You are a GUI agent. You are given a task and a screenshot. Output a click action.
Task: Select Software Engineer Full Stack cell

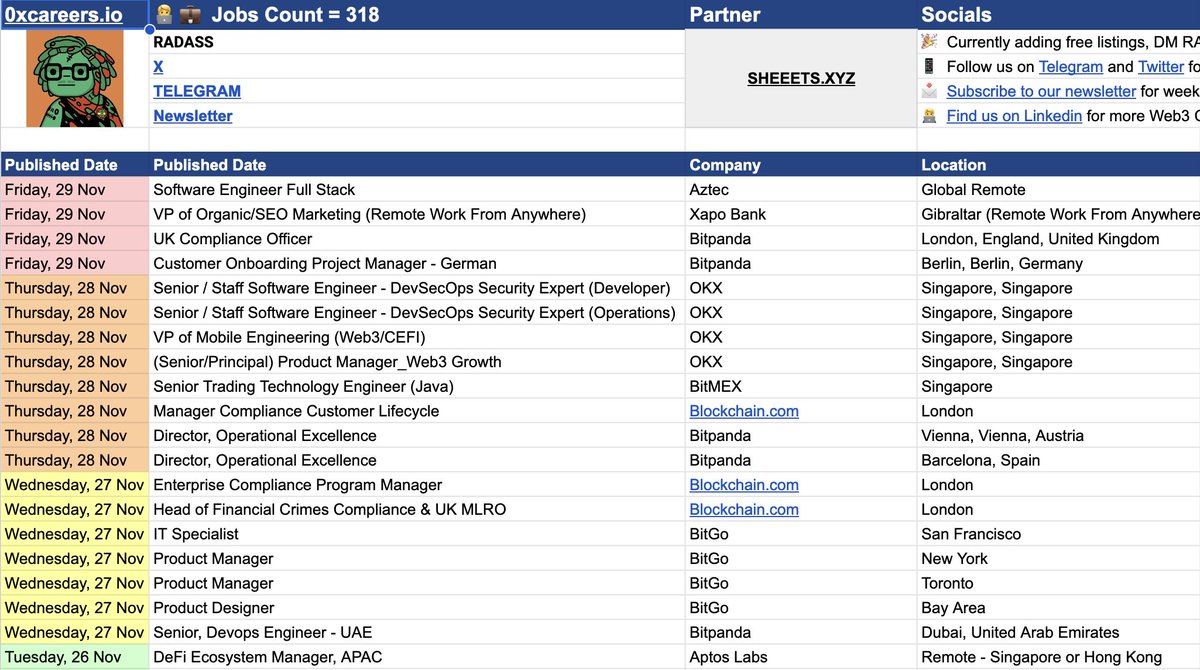[x=417, y=190]
